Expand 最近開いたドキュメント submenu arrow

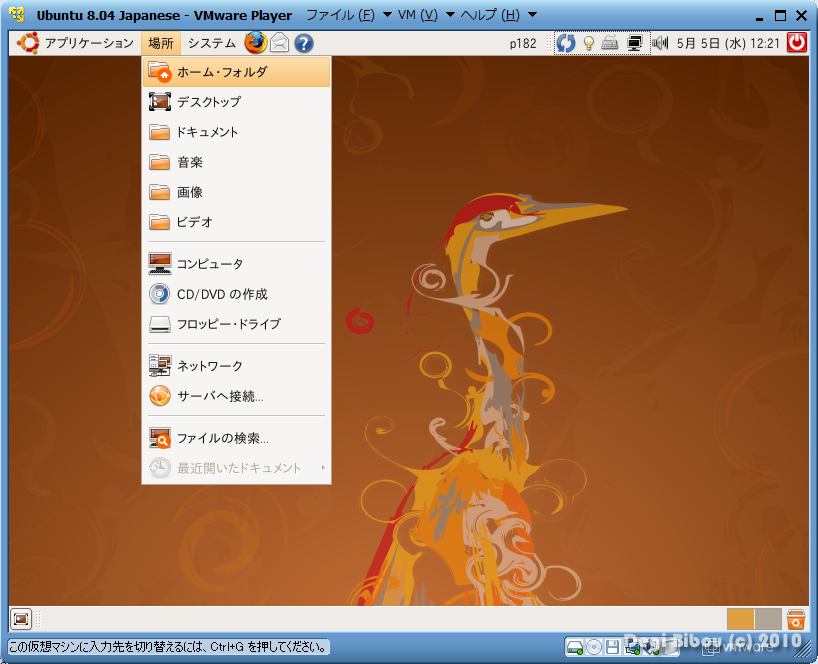coord(323,468)
